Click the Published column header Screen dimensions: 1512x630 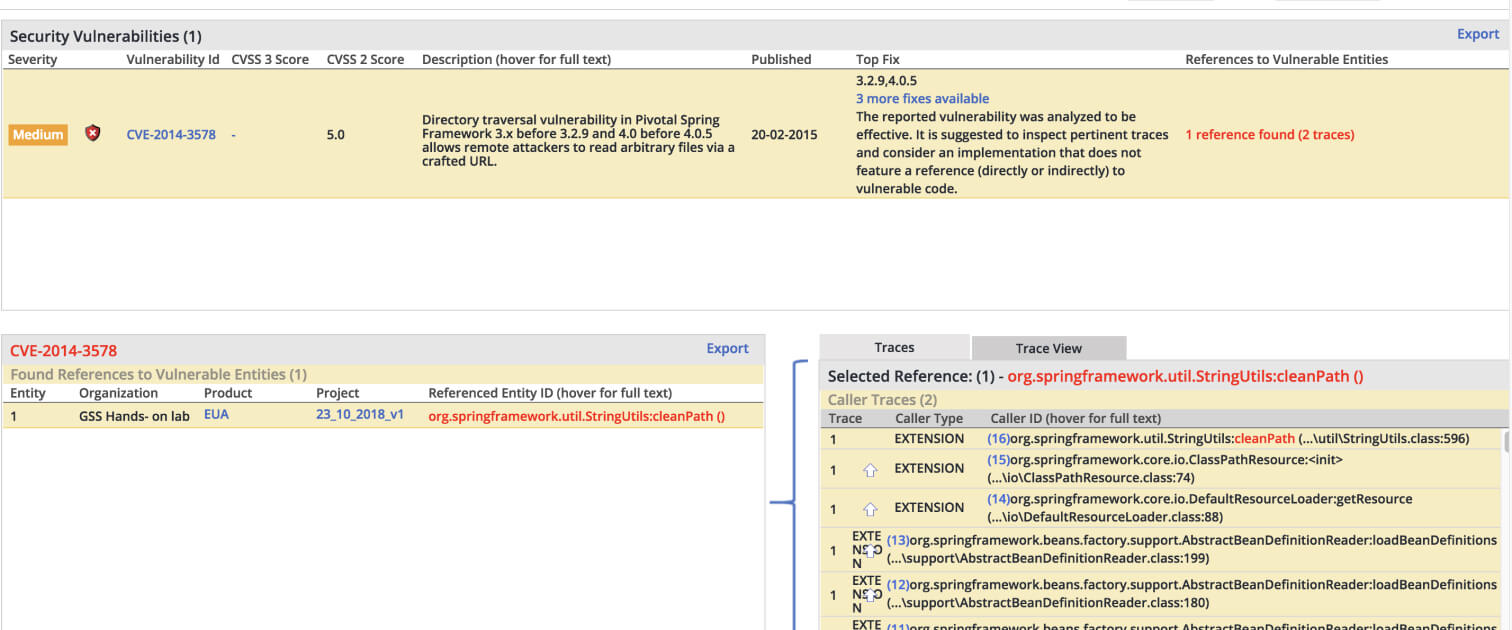[781, 59]
